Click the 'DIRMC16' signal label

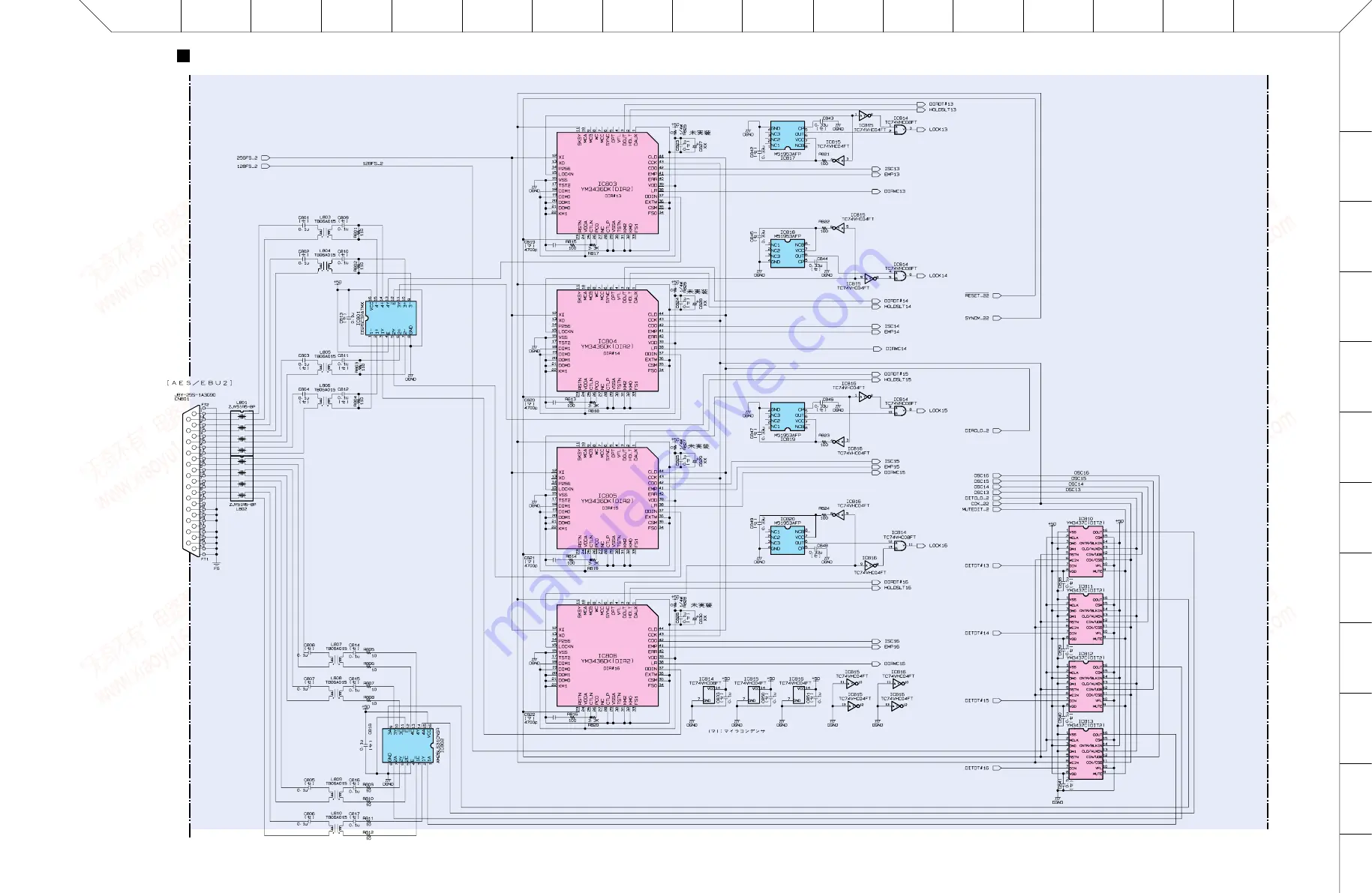(x=895, y=664)
